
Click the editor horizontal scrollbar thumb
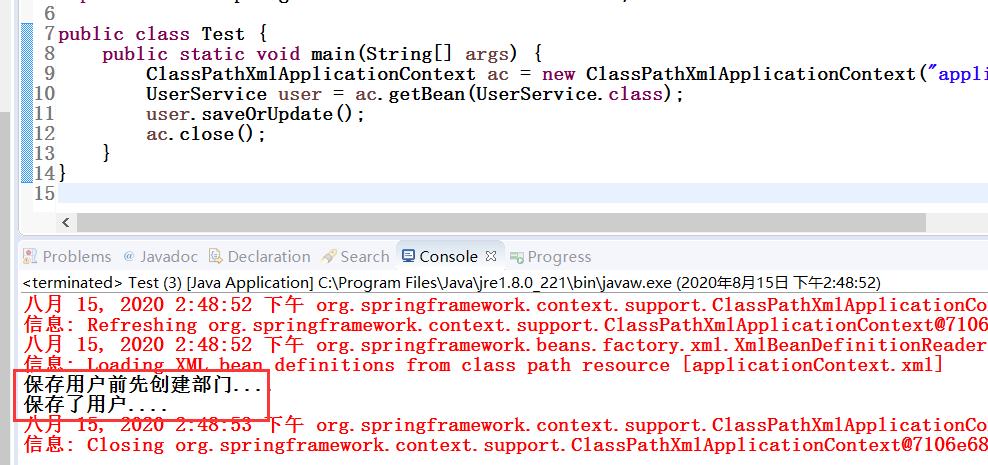click(501, 222)
